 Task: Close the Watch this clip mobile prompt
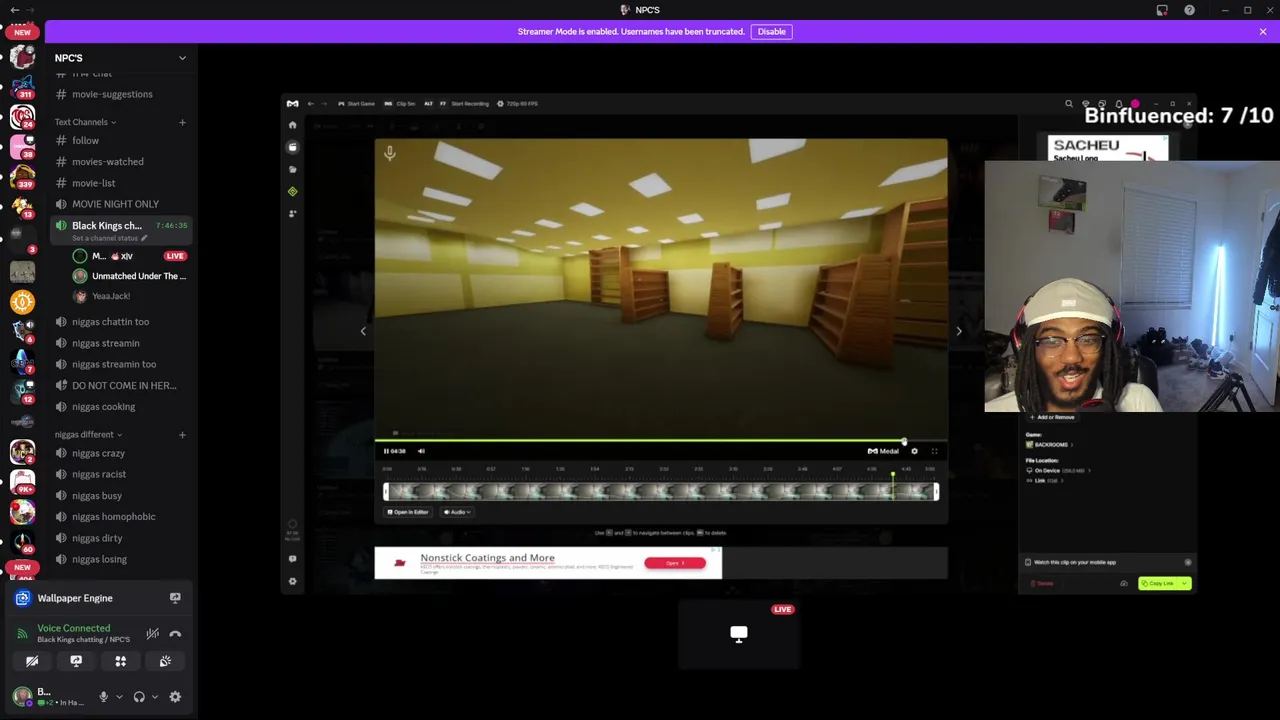pyautogui.click(x=1188, y=562)
